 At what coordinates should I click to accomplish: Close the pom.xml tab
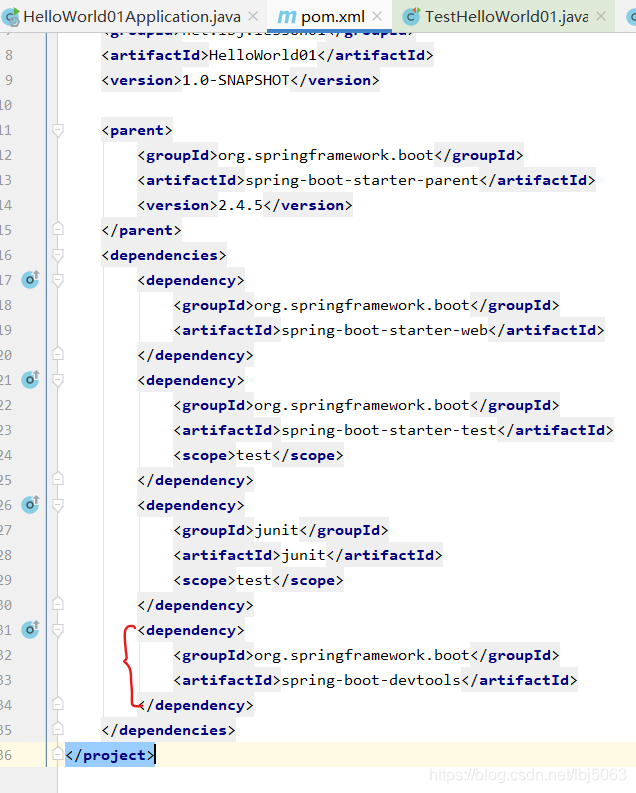(x=377, y=17)
